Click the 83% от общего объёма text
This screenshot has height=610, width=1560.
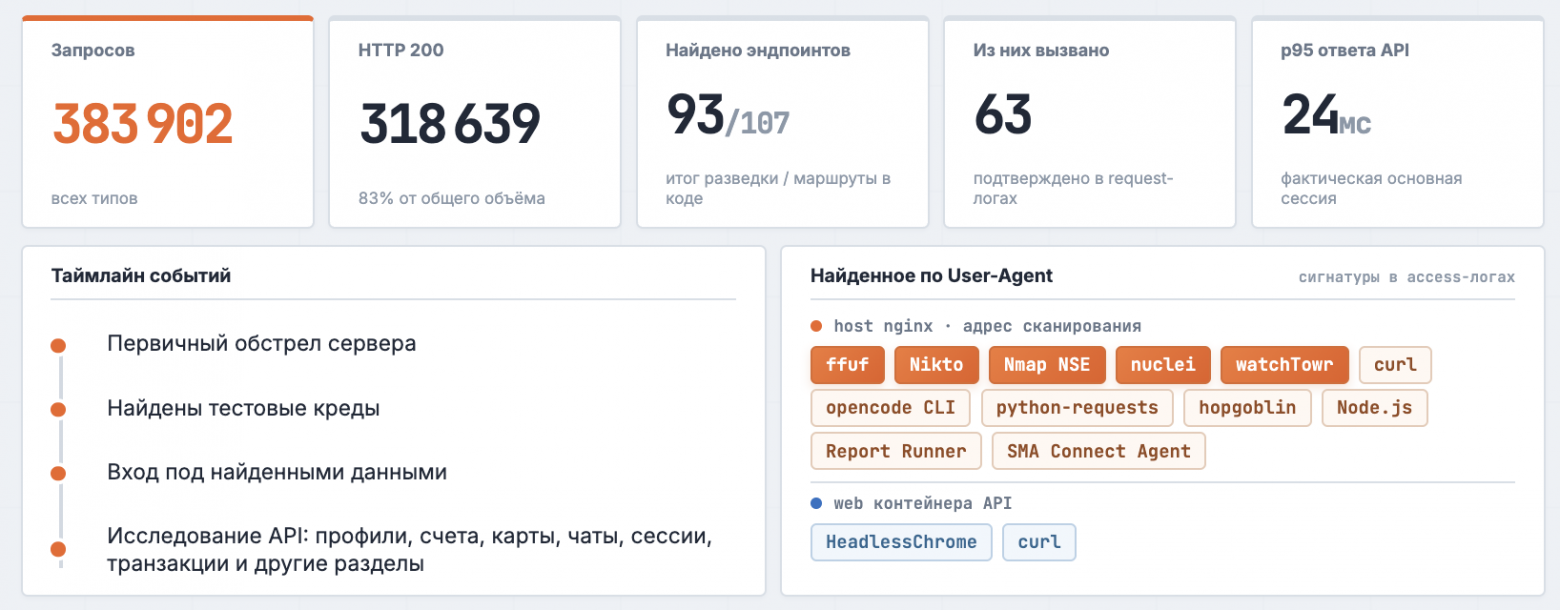tap(452, 198)
